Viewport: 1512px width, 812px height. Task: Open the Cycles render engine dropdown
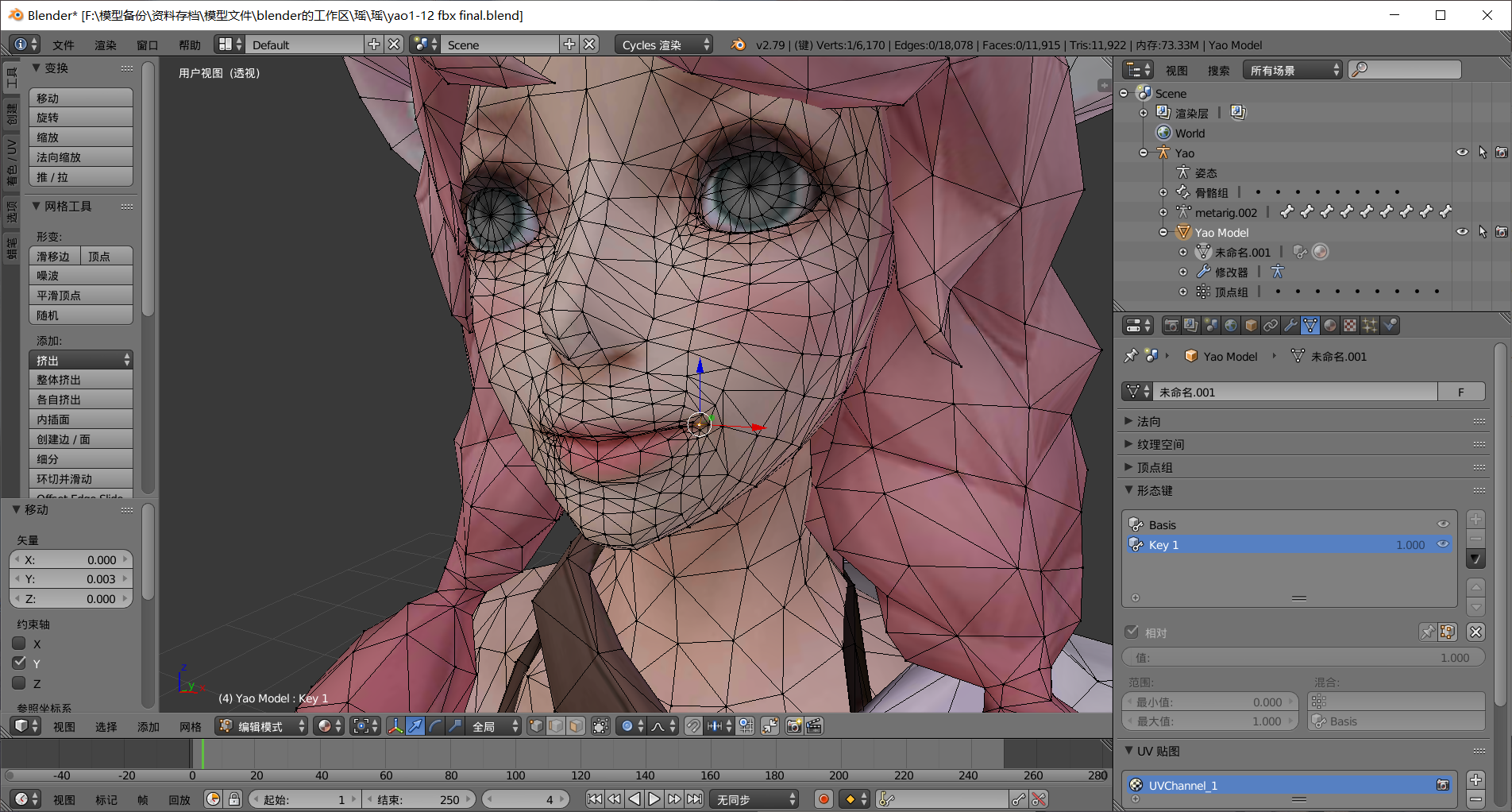click(x=664, y=44)
